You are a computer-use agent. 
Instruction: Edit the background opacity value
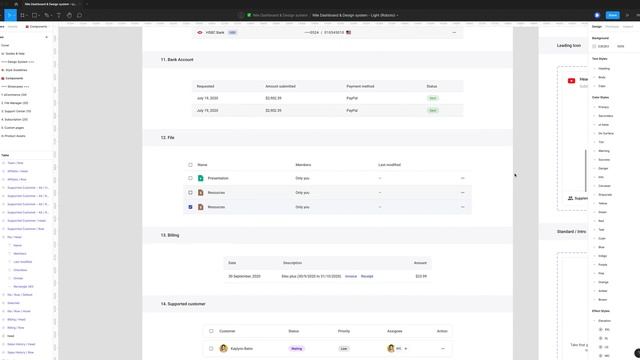tap(620, 47)
